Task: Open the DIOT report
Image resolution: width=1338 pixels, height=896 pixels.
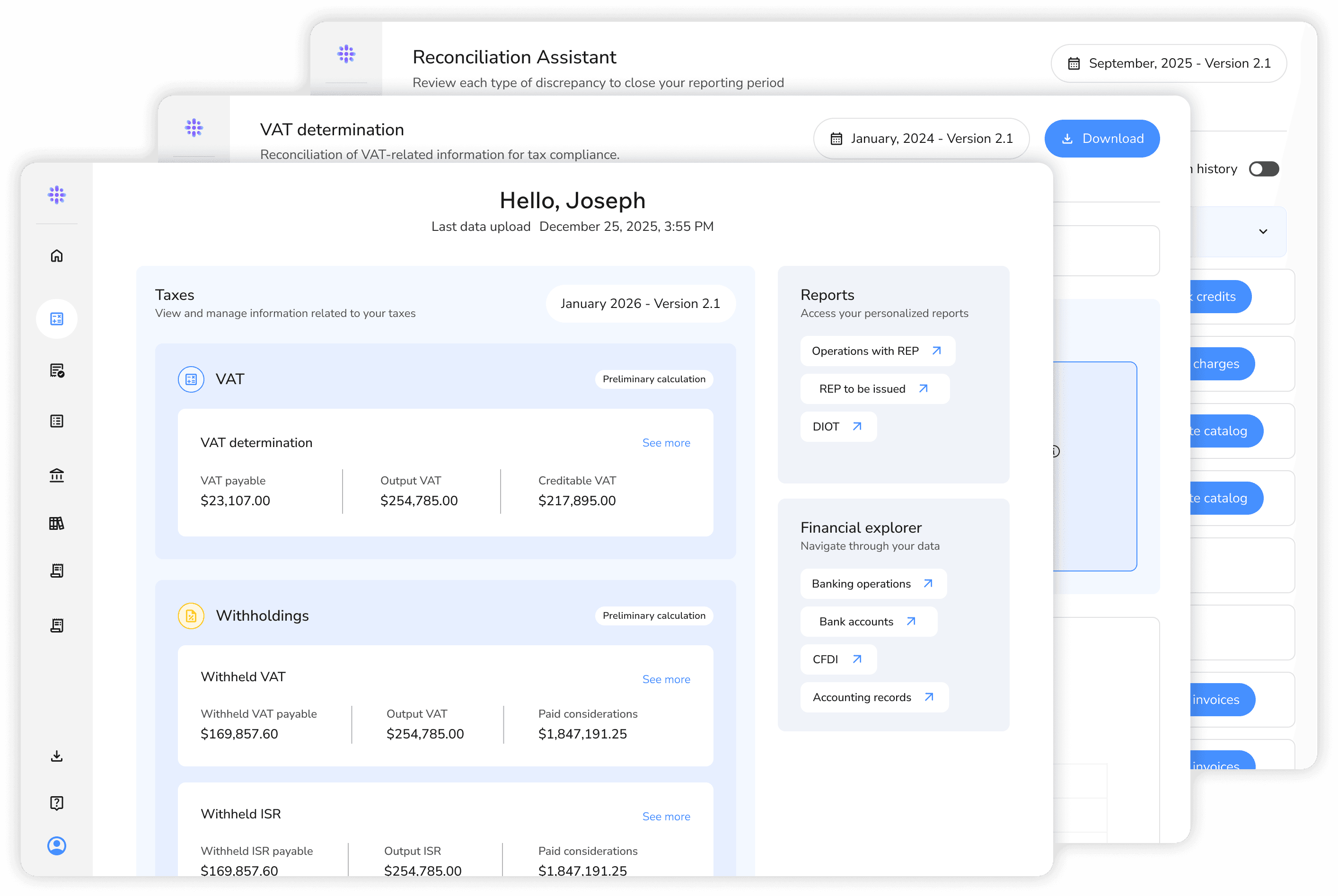Action: 837,427
